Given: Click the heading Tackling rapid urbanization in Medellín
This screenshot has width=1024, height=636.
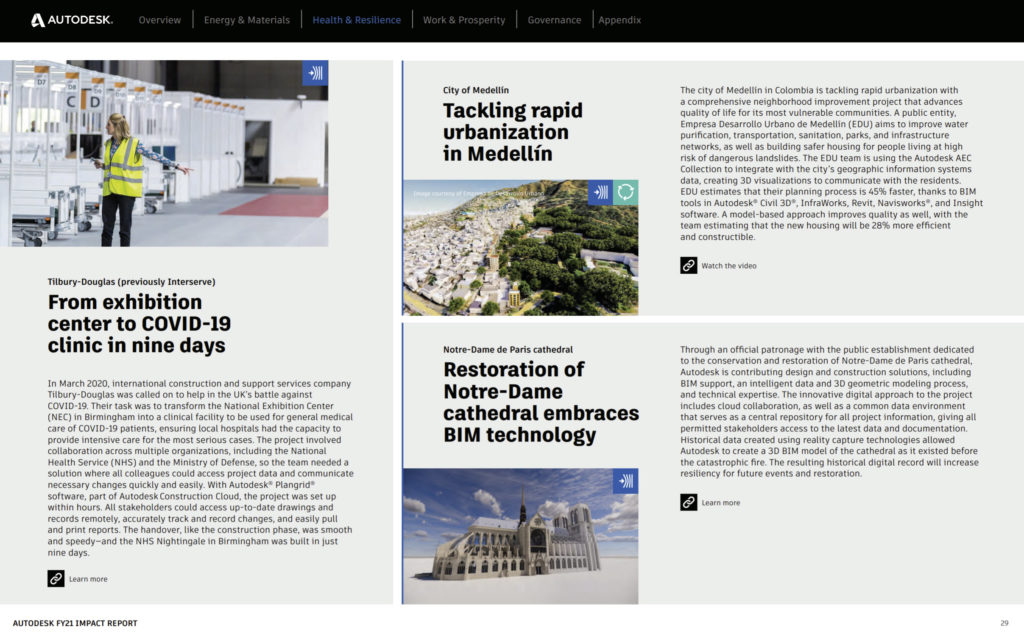Looking at the screenshot, I should (x=513, y=132).
